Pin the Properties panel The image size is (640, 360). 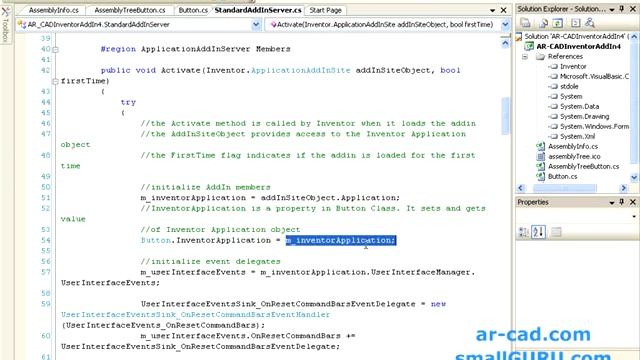coord(622,202)
